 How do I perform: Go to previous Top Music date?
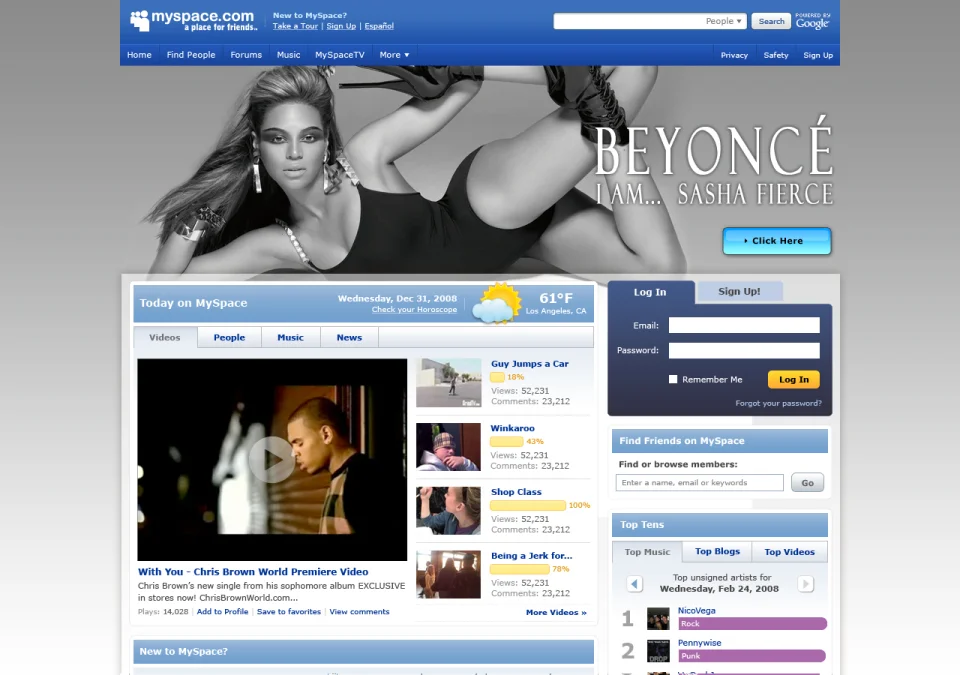(634, 584)
